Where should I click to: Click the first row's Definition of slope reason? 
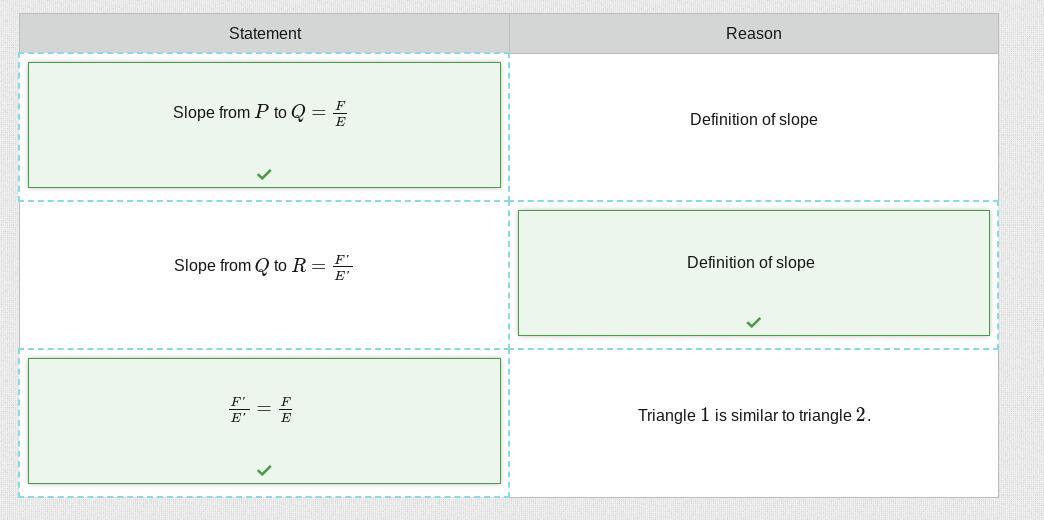(753, 120)
